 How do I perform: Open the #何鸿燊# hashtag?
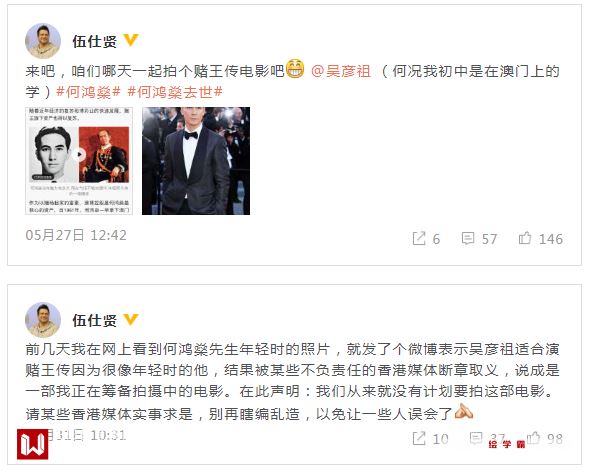coord(88,92)
